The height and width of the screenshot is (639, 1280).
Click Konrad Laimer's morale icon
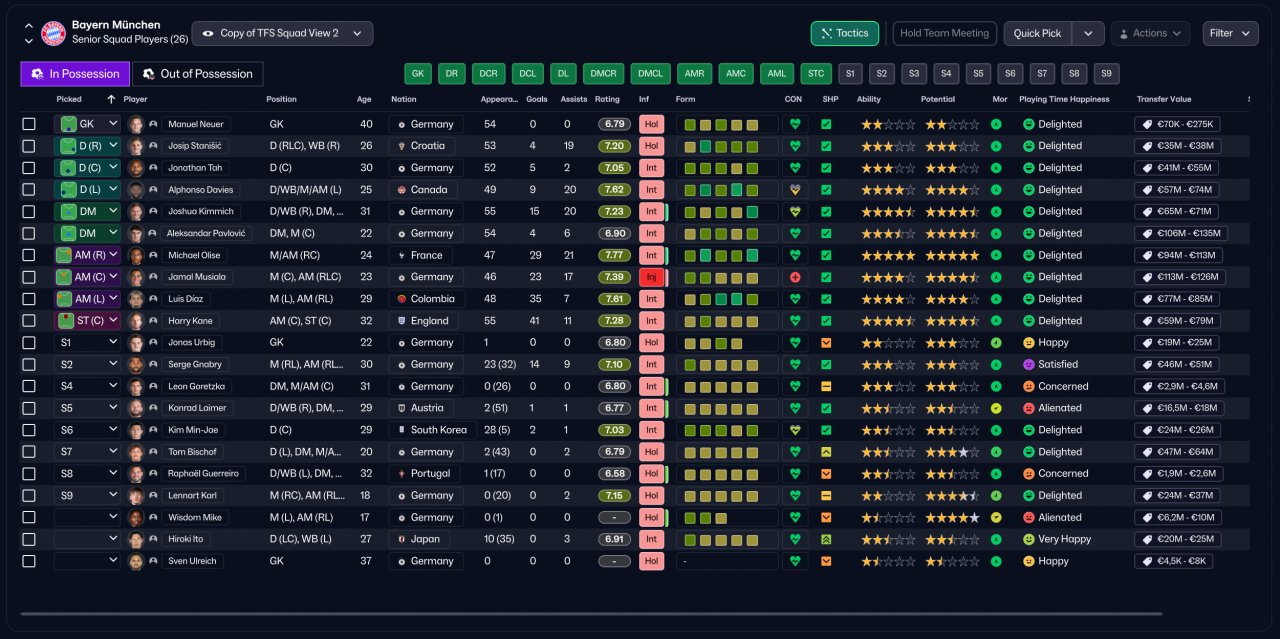[996, 408]
